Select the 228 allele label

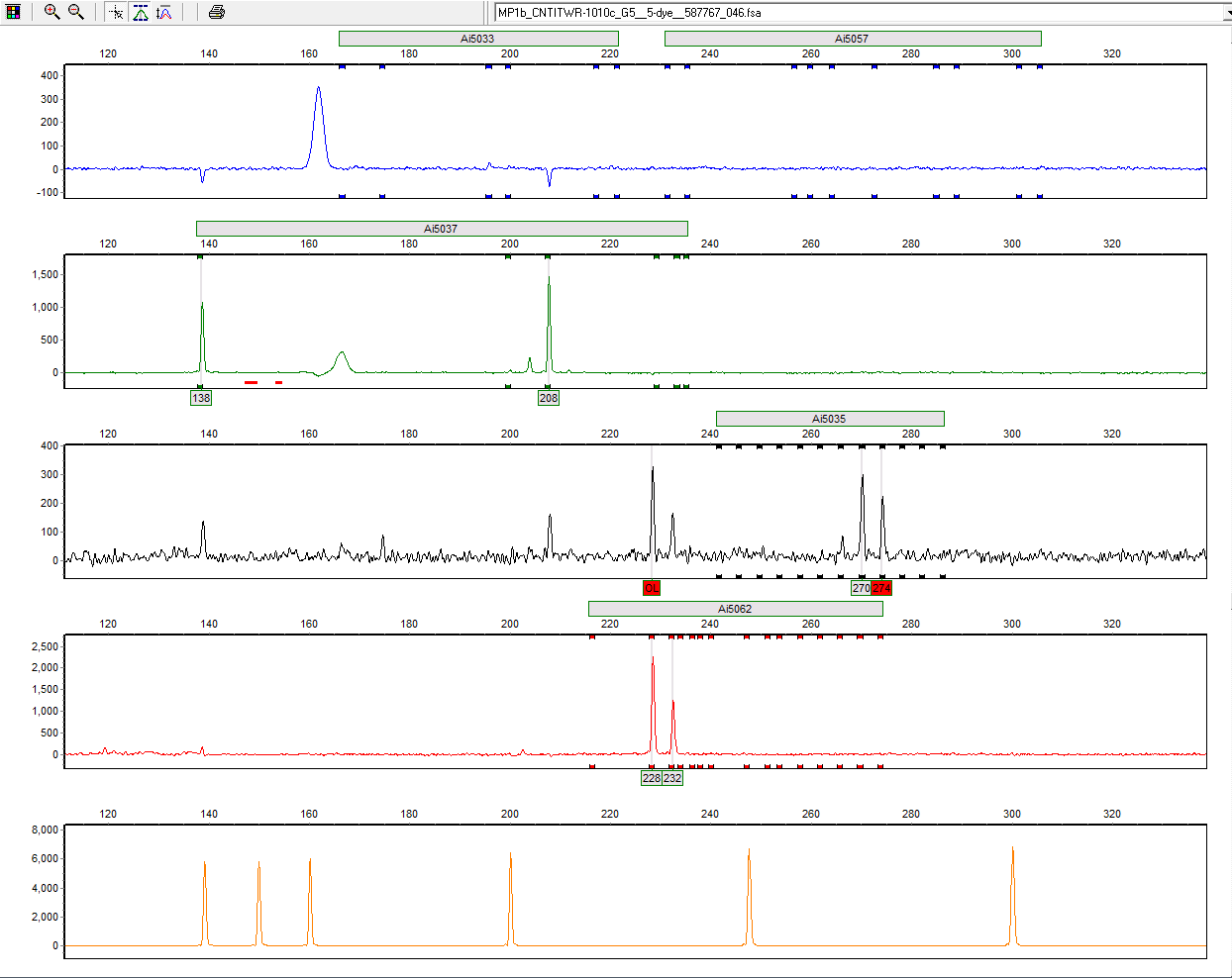pos(651,778)
